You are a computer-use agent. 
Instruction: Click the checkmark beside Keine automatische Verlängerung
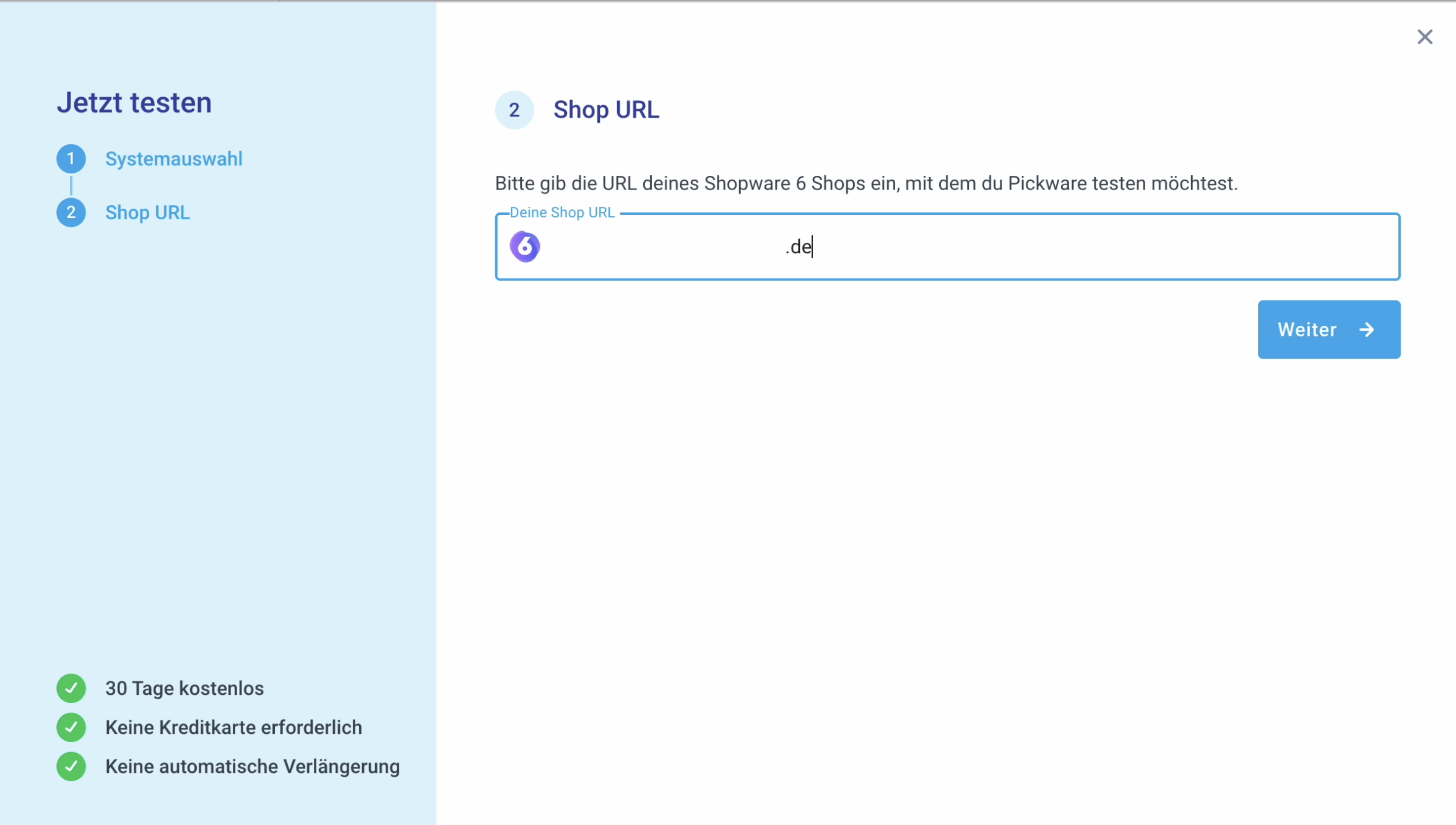click(71, 766)
